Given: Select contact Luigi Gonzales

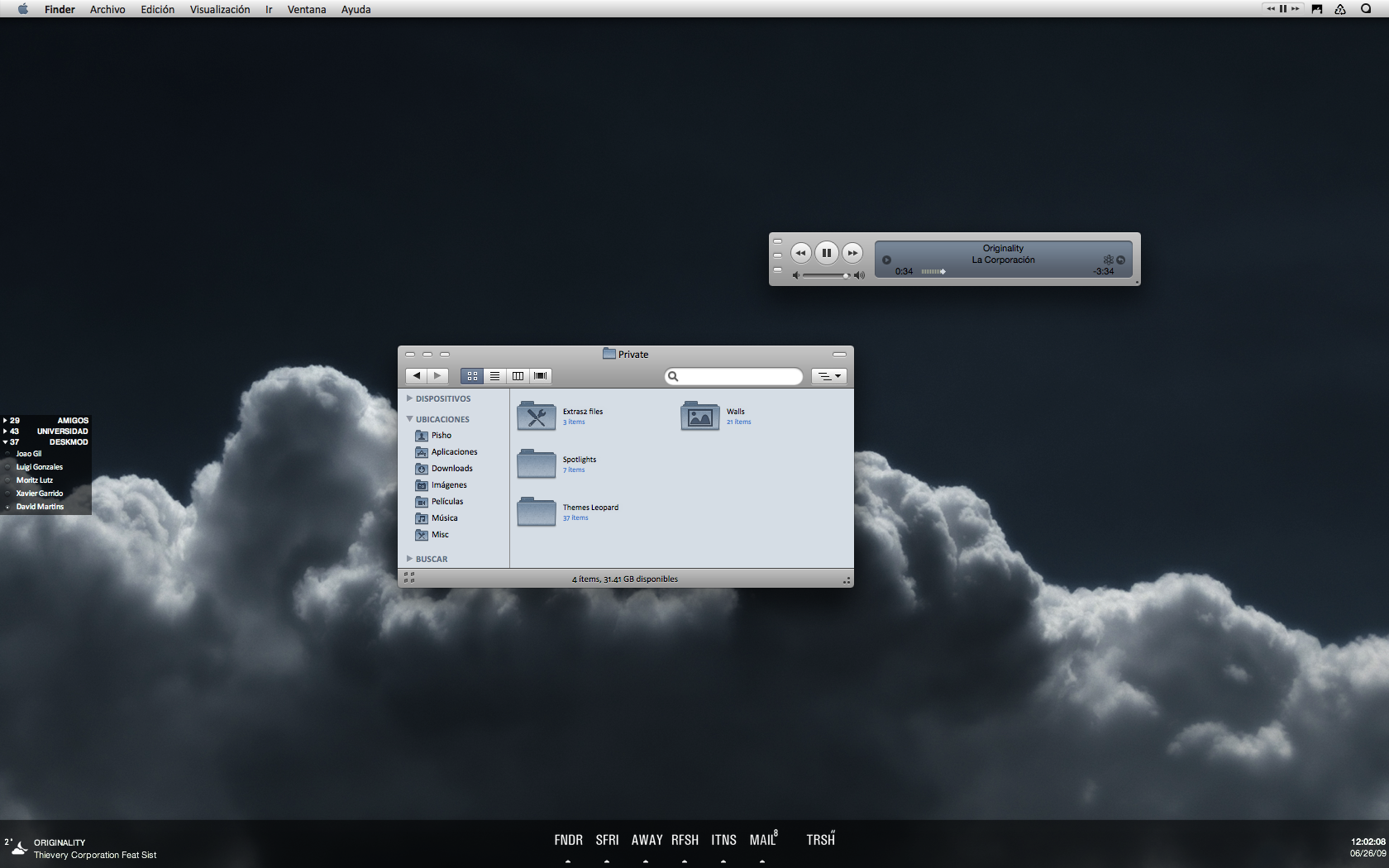Looking at the screenshot, I should tap(40, 467).
